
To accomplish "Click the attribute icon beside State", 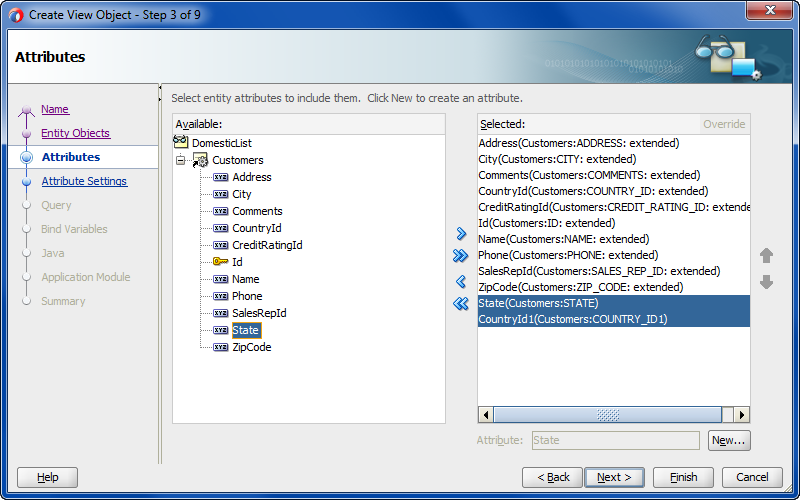I will [220, 330].
